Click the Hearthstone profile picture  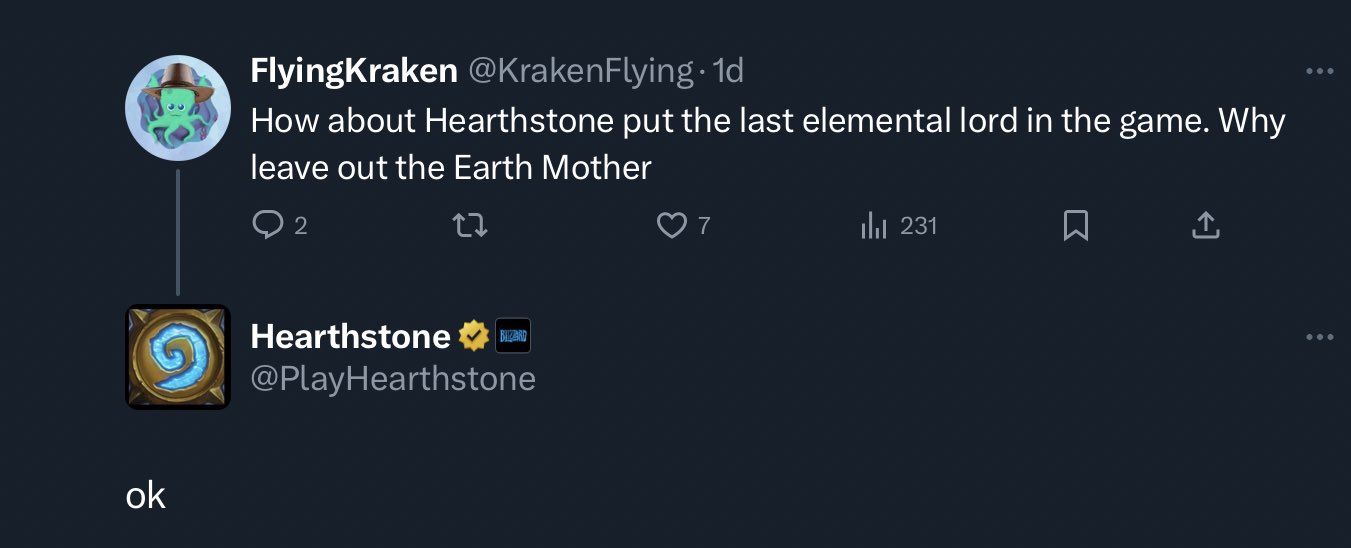[x=178, y=357]
